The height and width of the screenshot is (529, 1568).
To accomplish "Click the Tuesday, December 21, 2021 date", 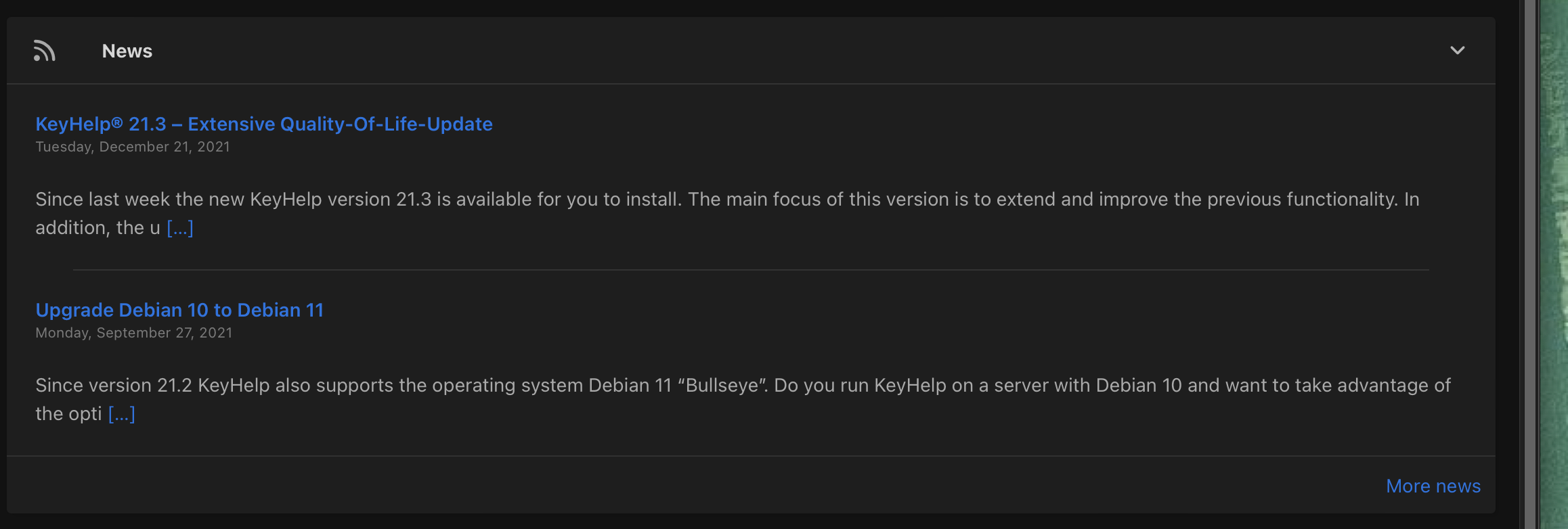I will (x=133, y=147).
